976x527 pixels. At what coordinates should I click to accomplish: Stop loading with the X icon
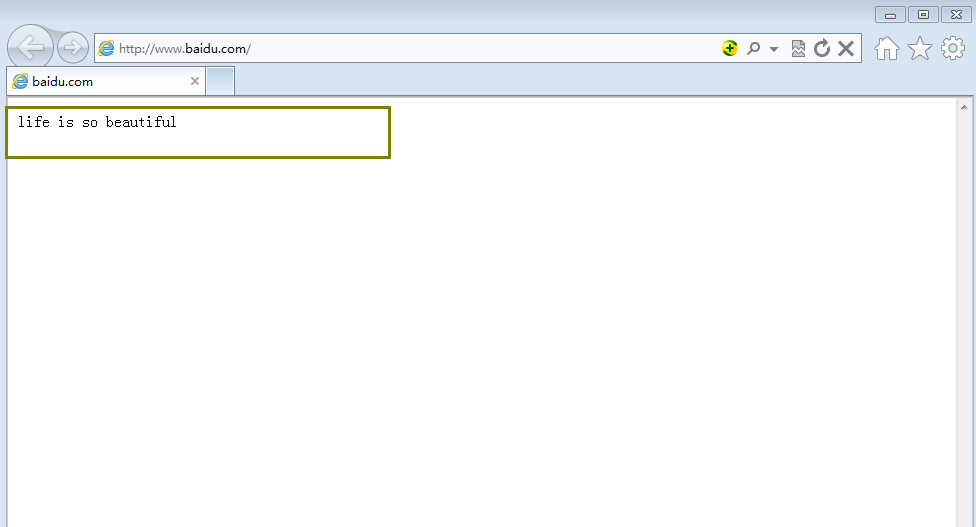coord(845,48)
